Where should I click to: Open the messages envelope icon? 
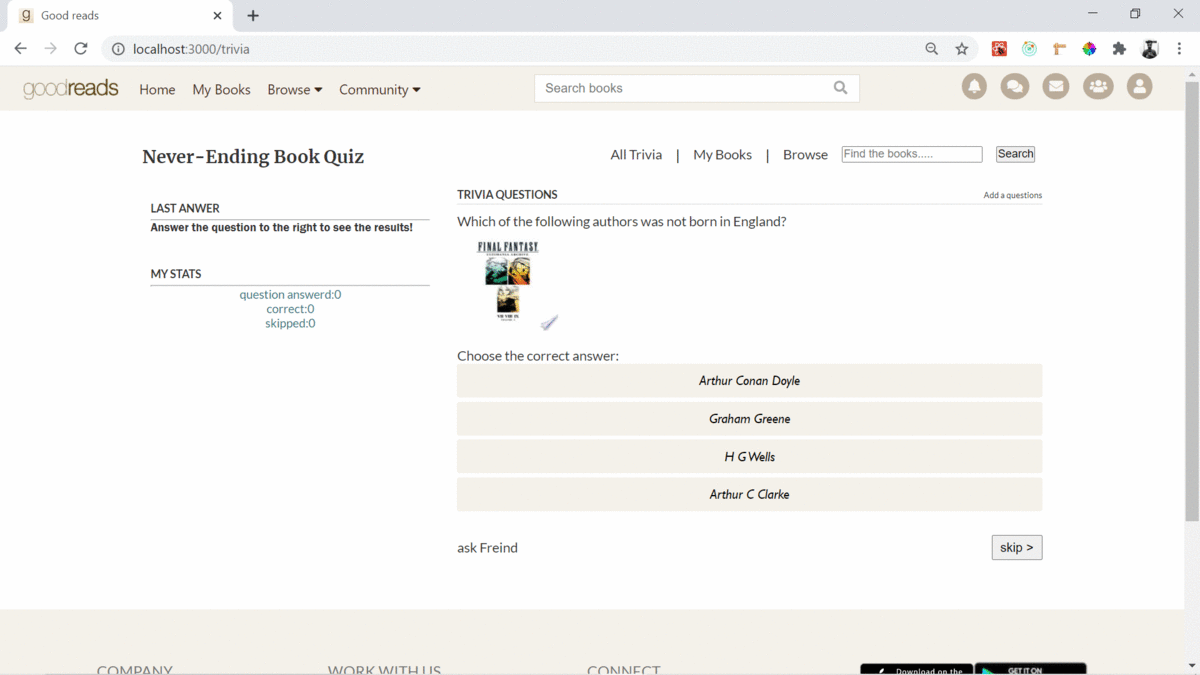(x=1056, y=87)
